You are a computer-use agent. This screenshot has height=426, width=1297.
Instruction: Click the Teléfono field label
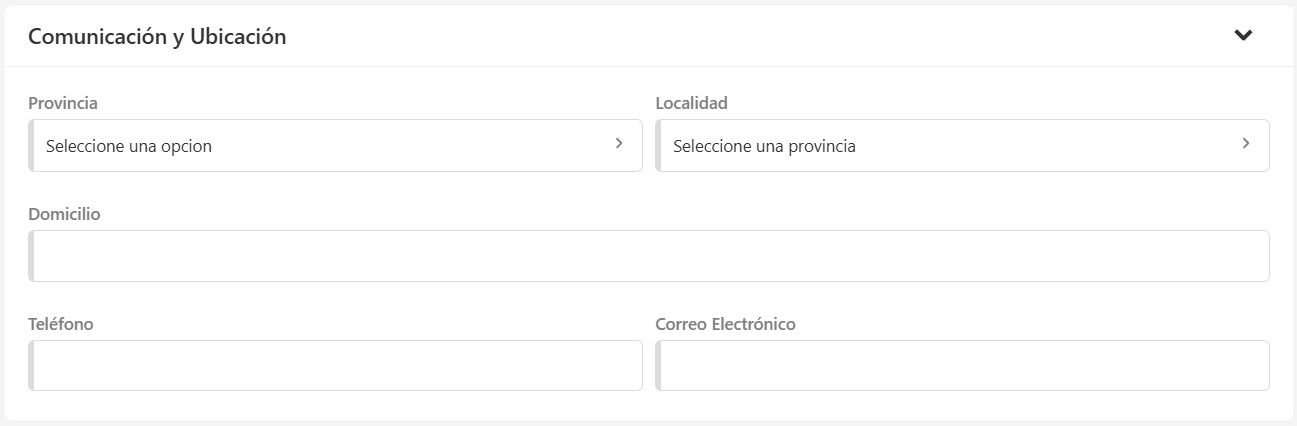coord(61,324)
